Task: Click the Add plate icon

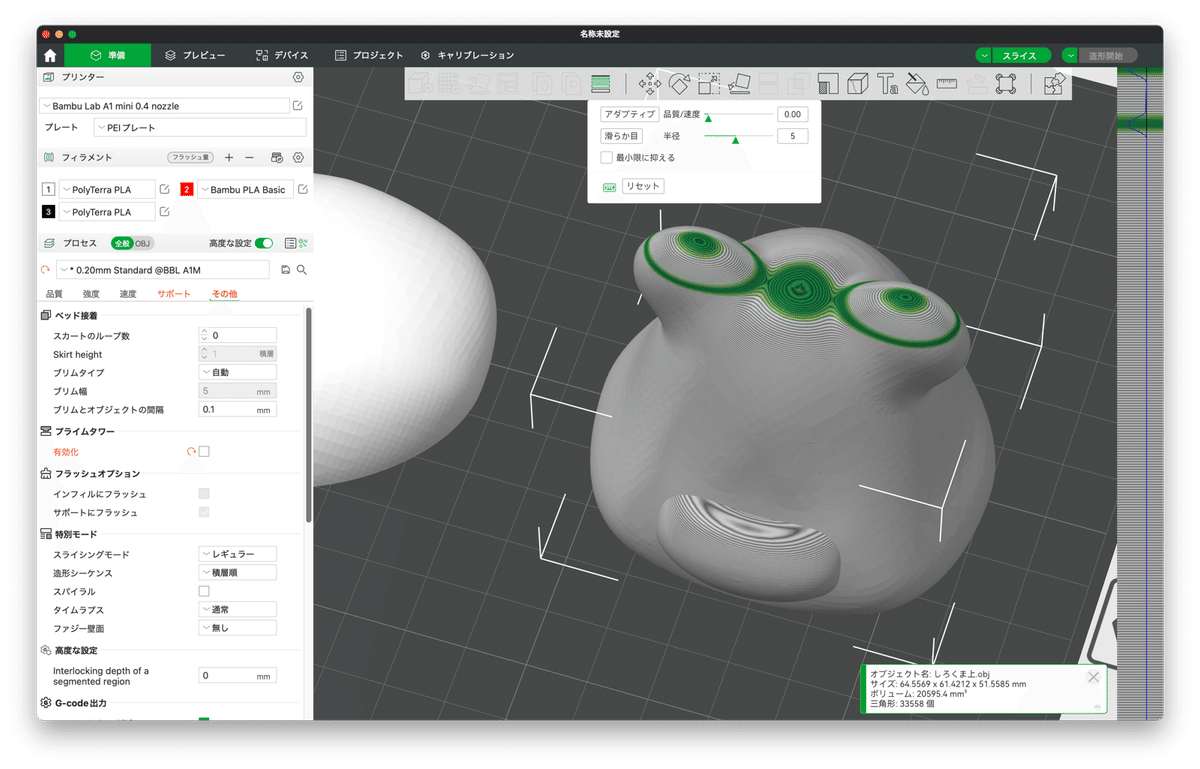Action: pos(450,84)
